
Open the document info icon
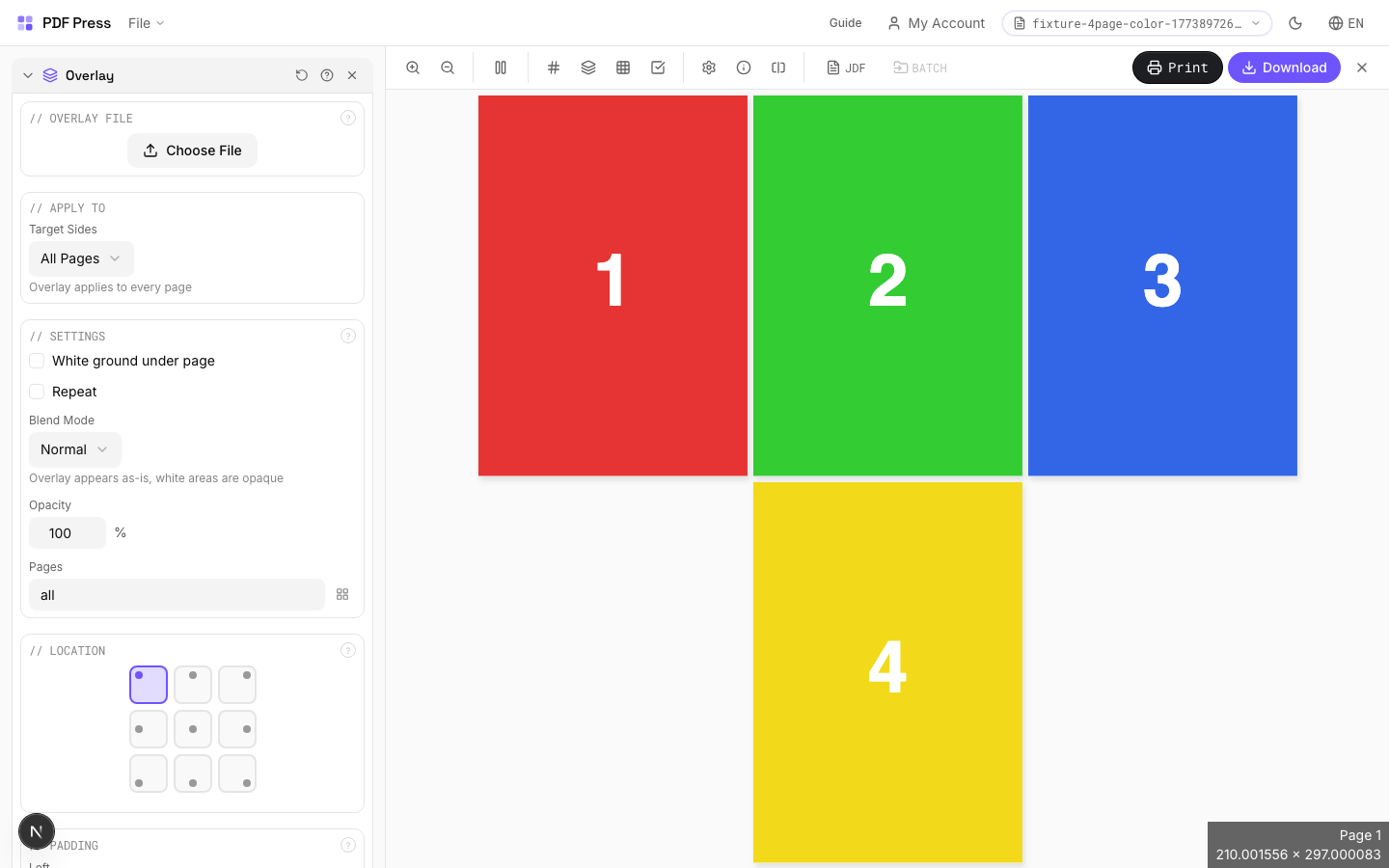coord(744,68)
